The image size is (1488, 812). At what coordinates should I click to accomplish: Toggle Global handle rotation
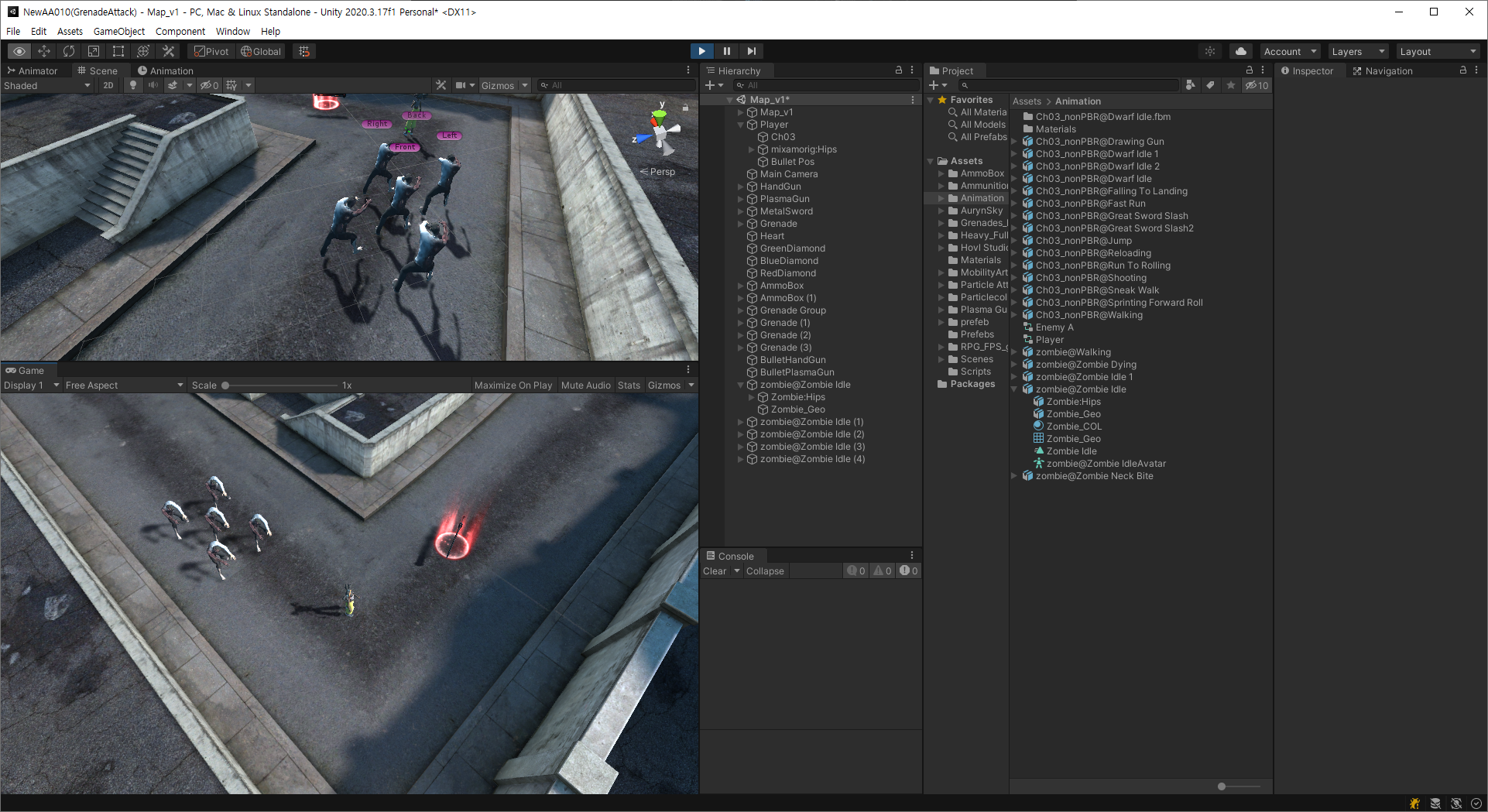point(261,51)
